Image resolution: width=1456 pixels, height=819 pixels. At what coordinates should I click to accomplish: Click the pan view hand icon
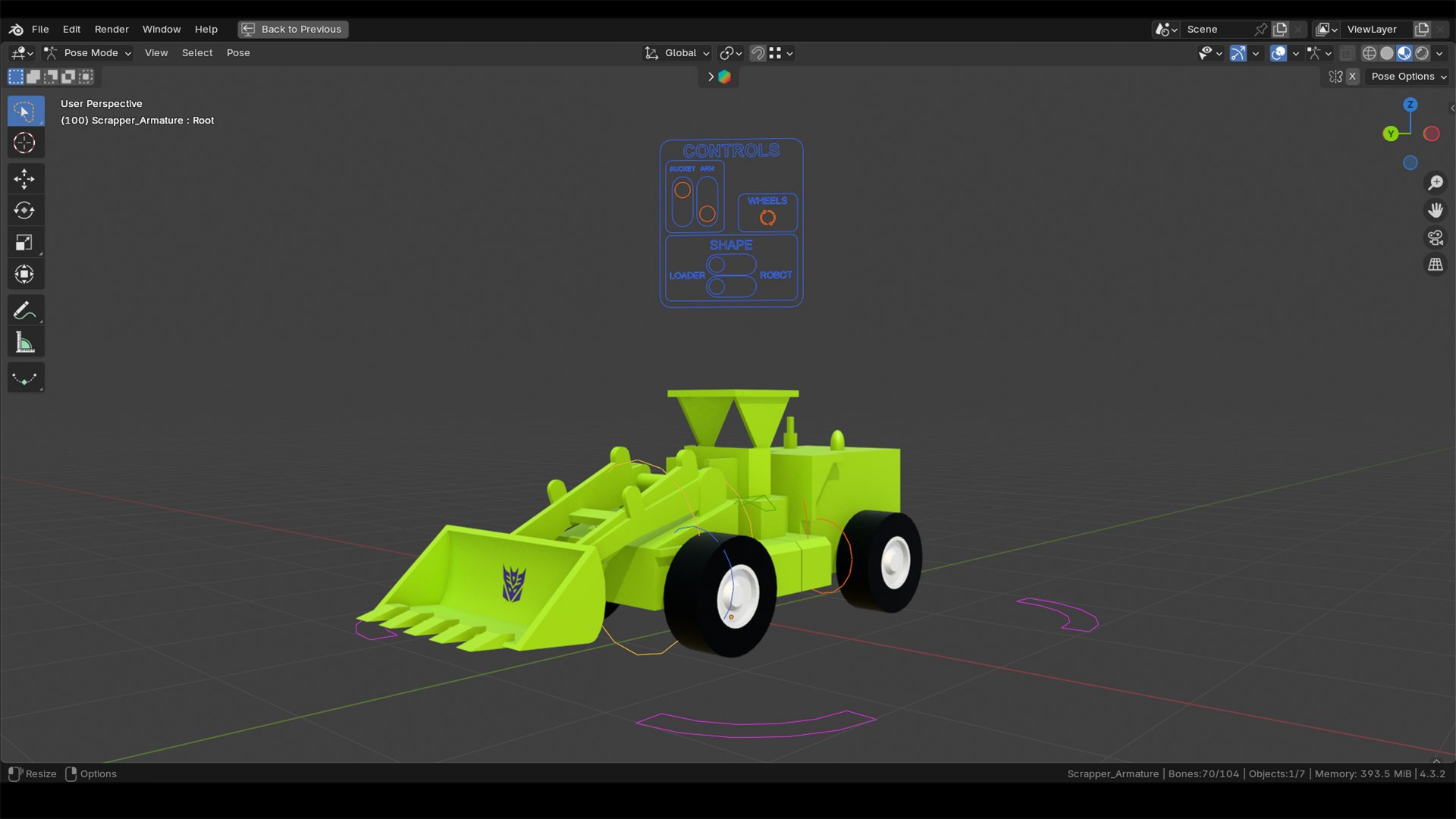coord(1436,210)
